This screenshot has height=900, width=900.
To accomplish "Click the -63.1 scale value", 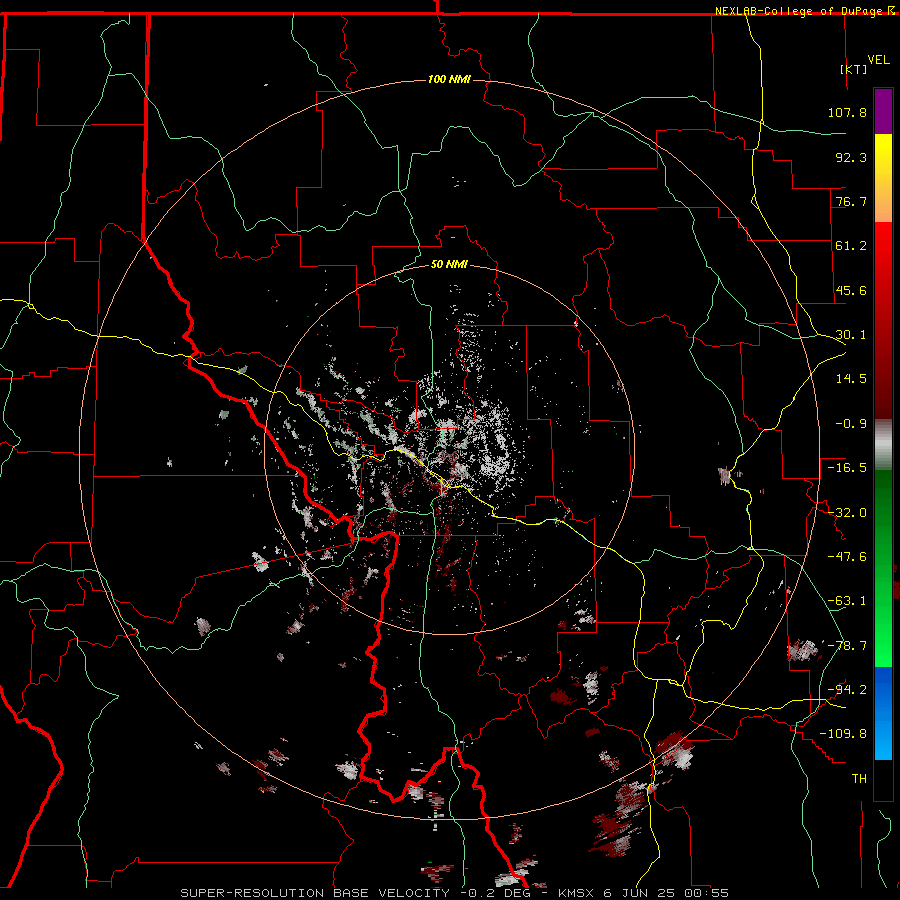I will point(847,601).
